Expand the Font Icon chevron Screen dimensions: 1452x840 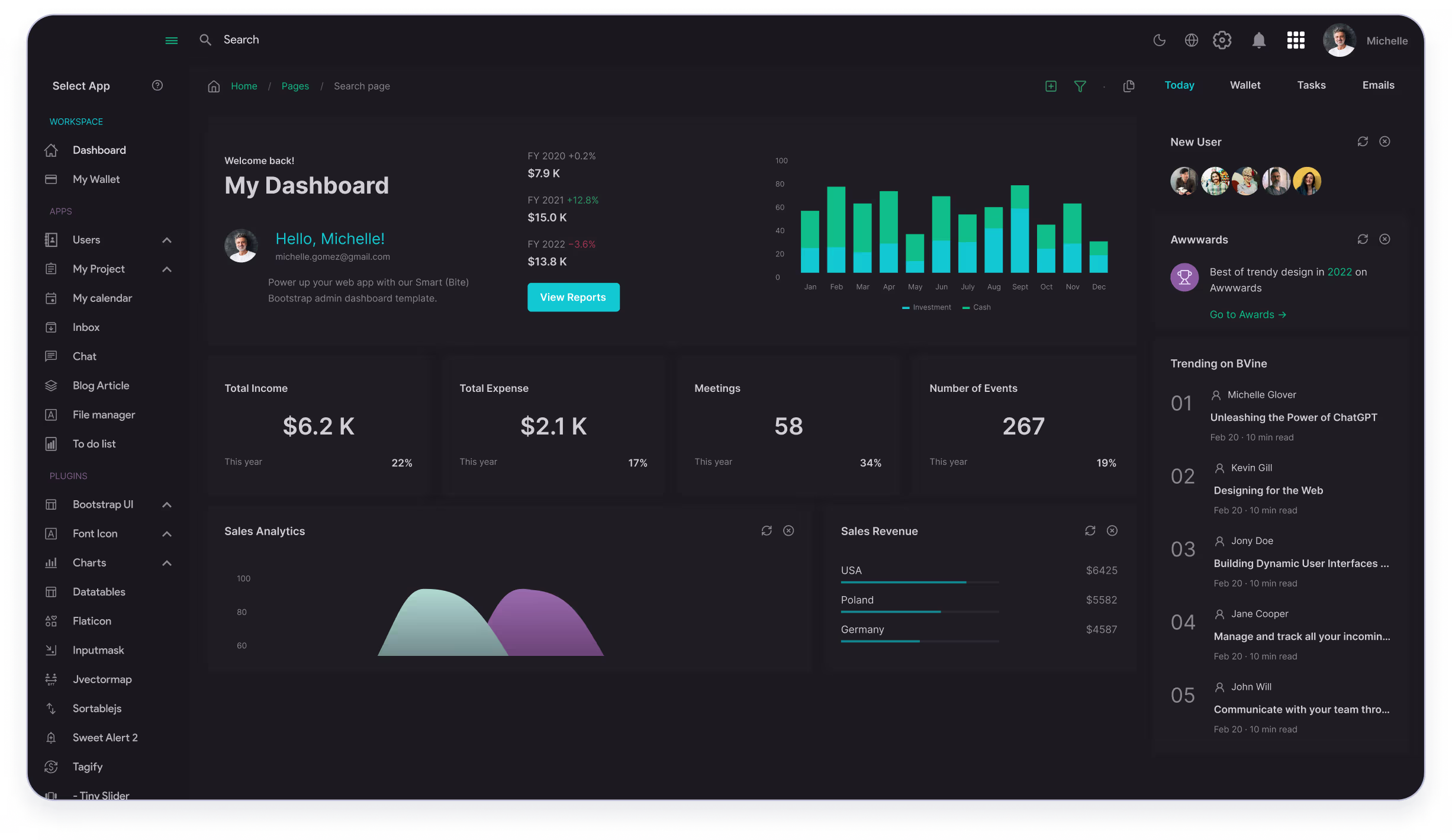coord(167,534)
